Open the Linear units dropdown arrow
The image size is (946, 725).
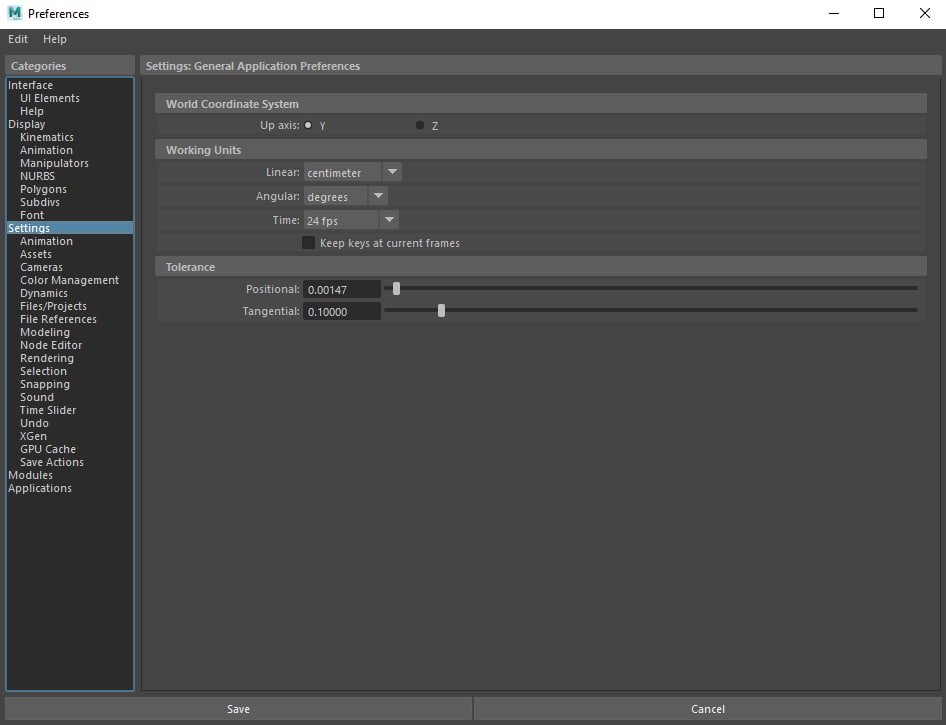coord(392,172)
